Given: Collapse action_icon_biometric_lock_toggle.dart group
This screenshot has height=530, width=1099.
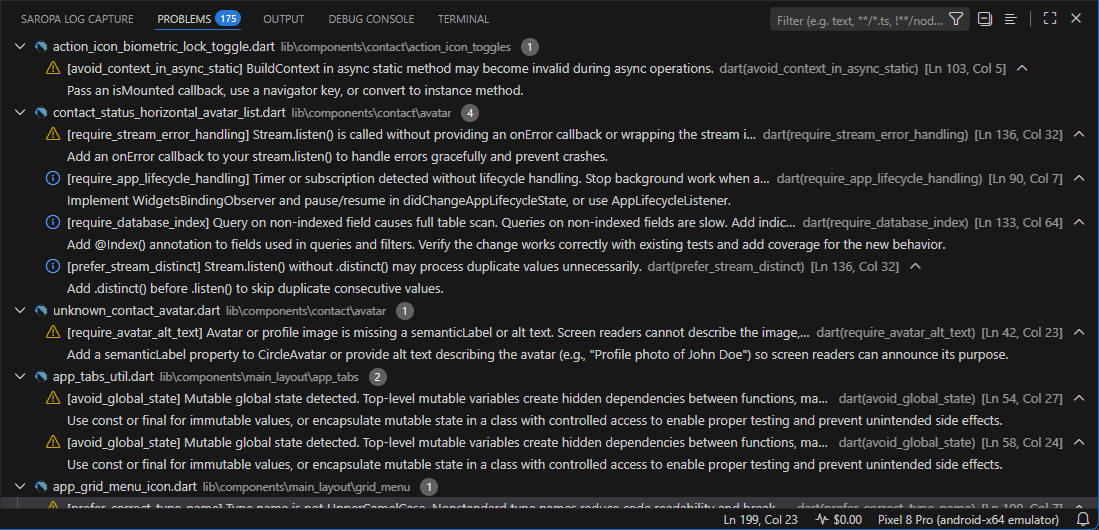Looking at the screenshot, I should tap(19, 47).
